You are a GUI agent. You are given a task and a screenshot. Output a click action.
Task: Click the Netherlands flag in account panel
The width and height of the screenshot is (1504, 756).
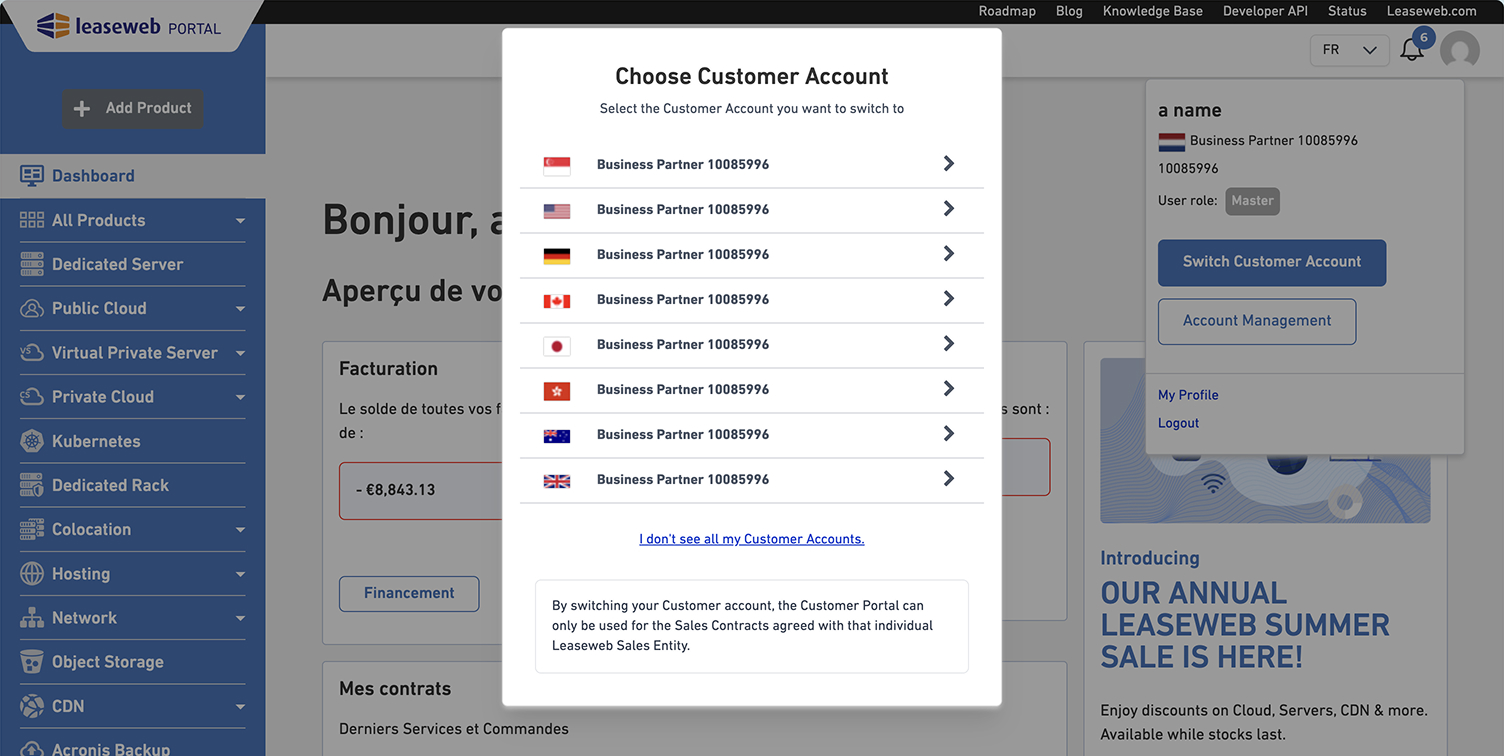tap(1171, 141)
